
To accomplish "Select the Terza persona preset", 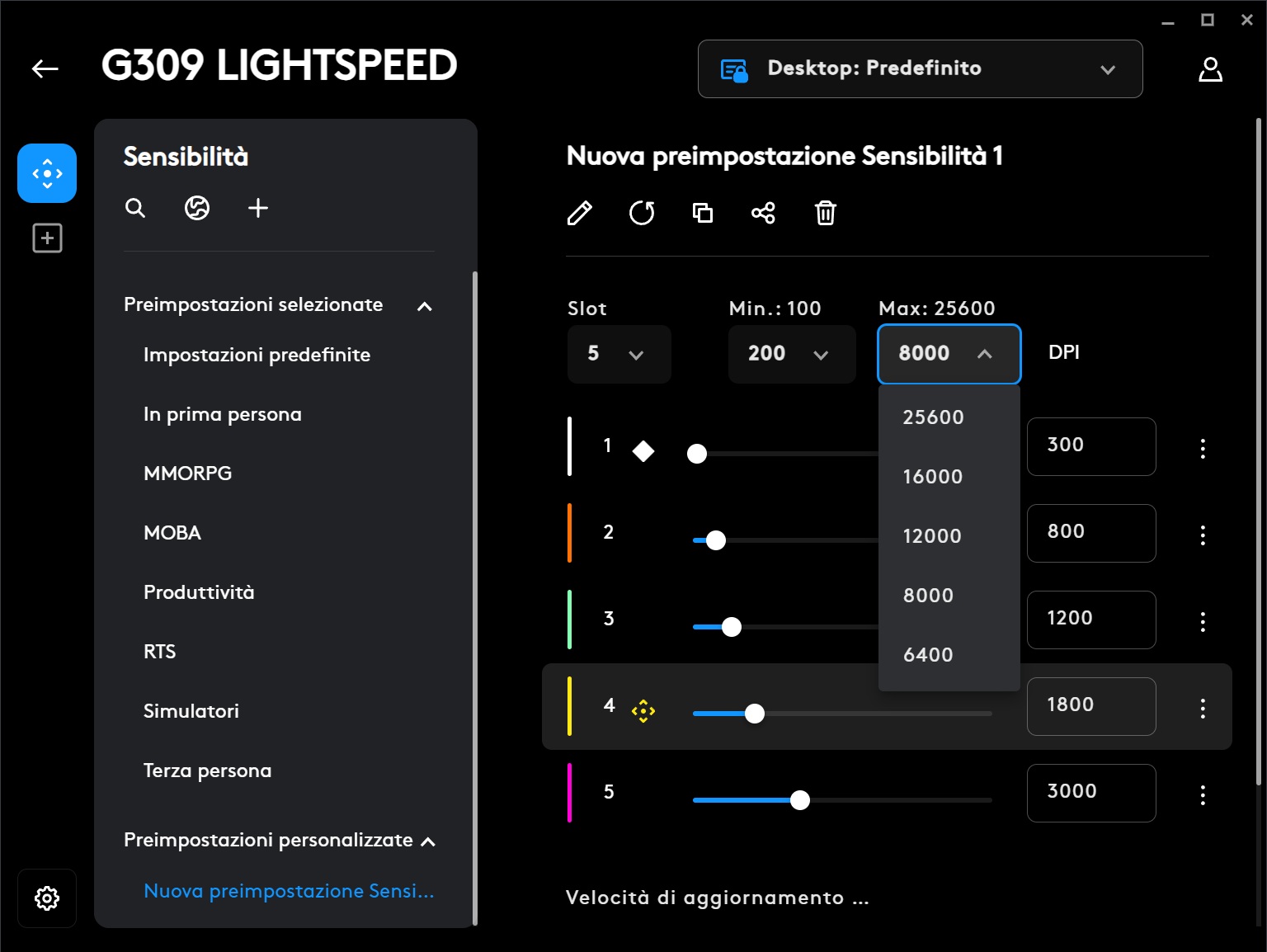I will (207, 771).
